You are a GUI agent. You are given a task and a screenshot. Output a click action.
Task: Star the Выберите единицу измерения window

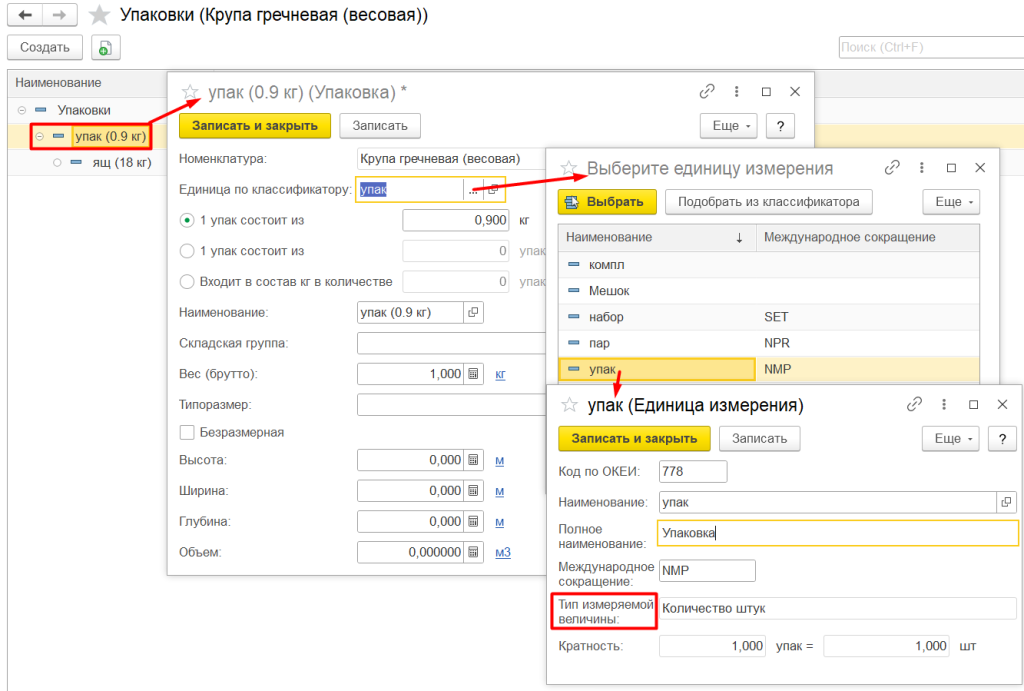pos(569,169)
